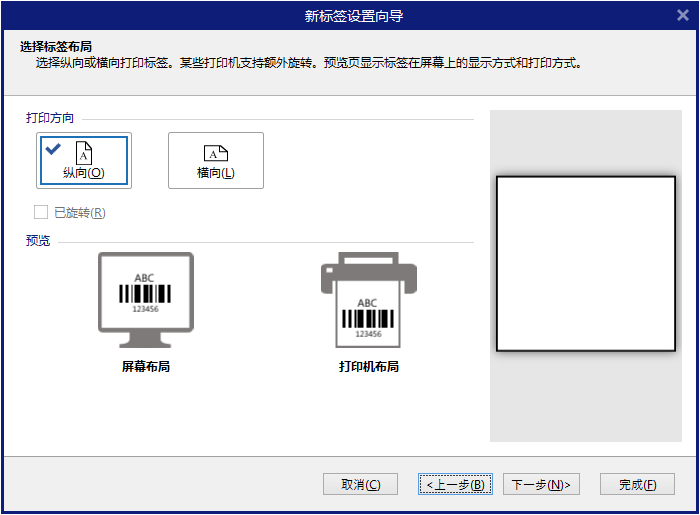Cancel the wizard with 取消

tap(360, 485)
